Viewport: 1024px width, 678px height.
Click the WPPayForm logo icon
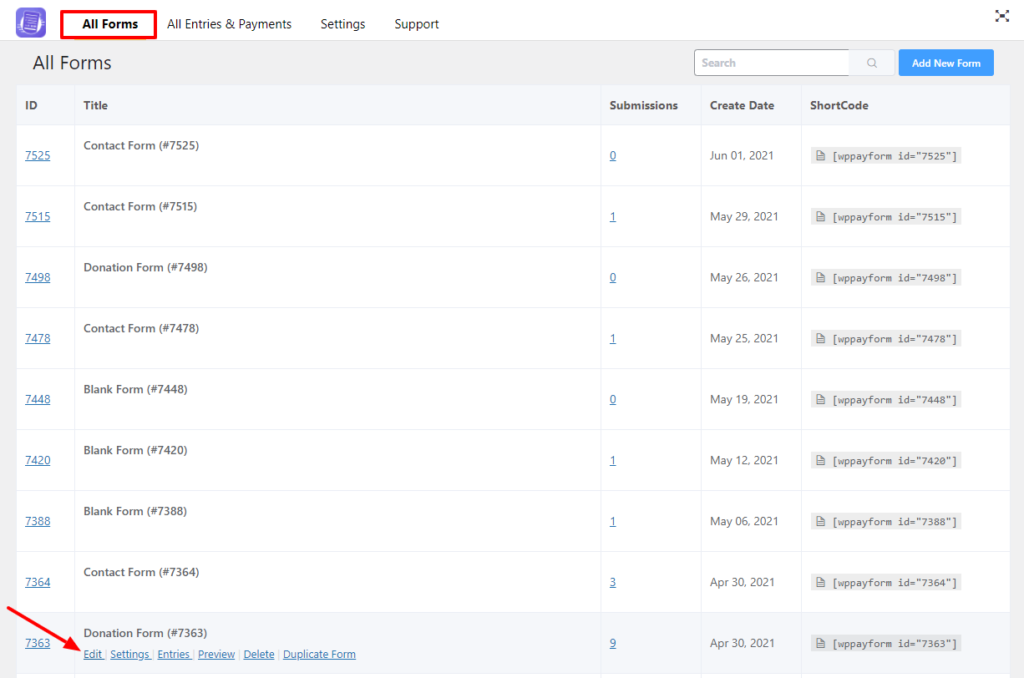click(x=31, y=22)
